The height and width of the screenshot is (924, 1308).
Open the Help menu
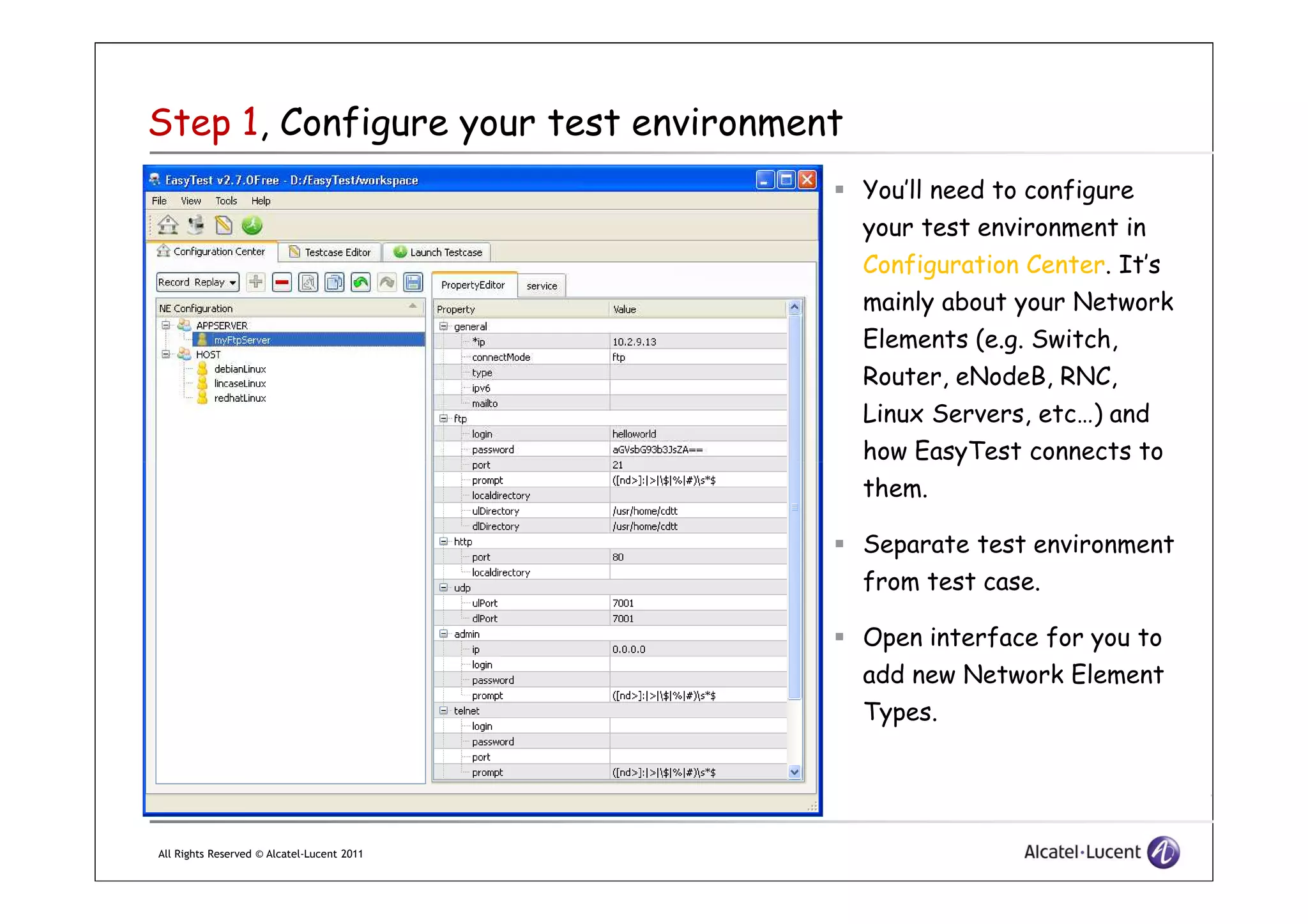pos(261,201)
